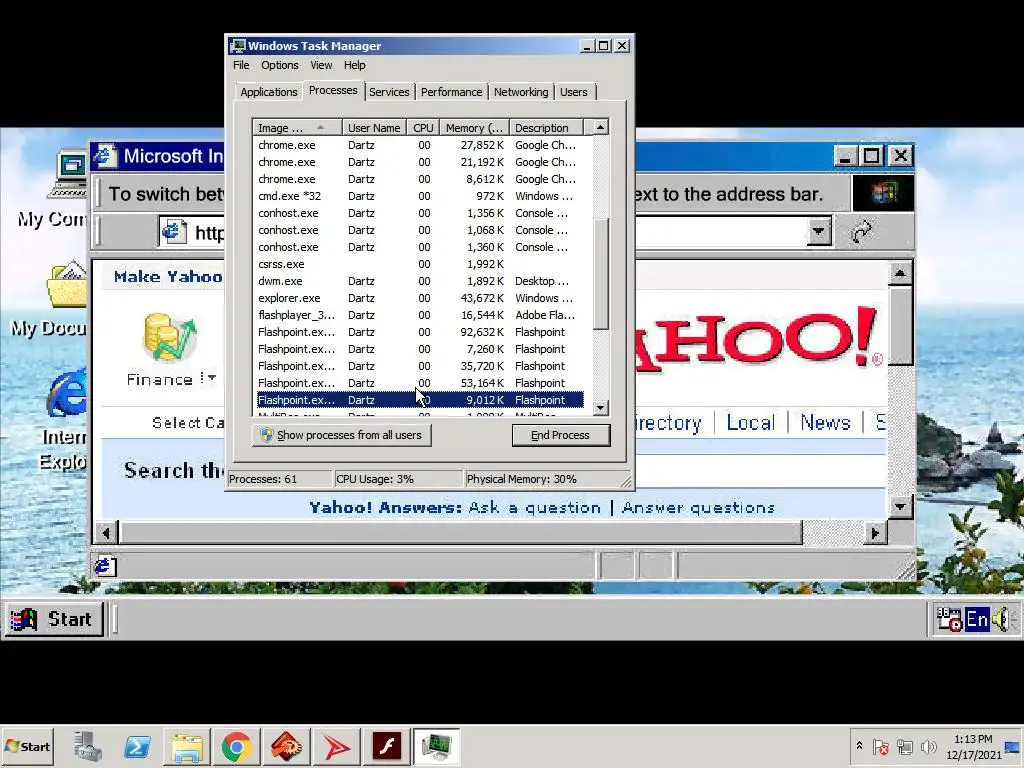The height and width of the screenshot is (768, 1024).
Task: Switch to the Users tab
Action: click(574, 92)
